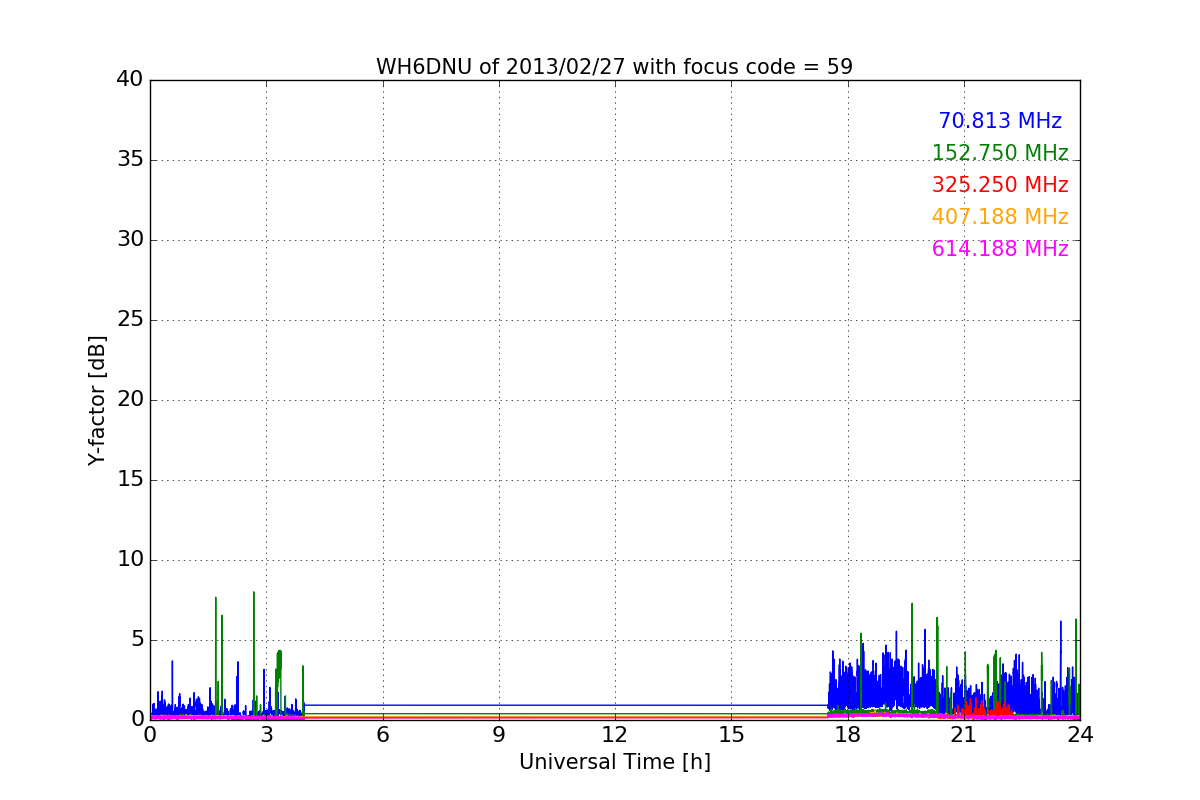The image size is (1200, 800).
Task: Click the x-axis tick label 6
Action: pyautogui.click(x=383, y=734)
